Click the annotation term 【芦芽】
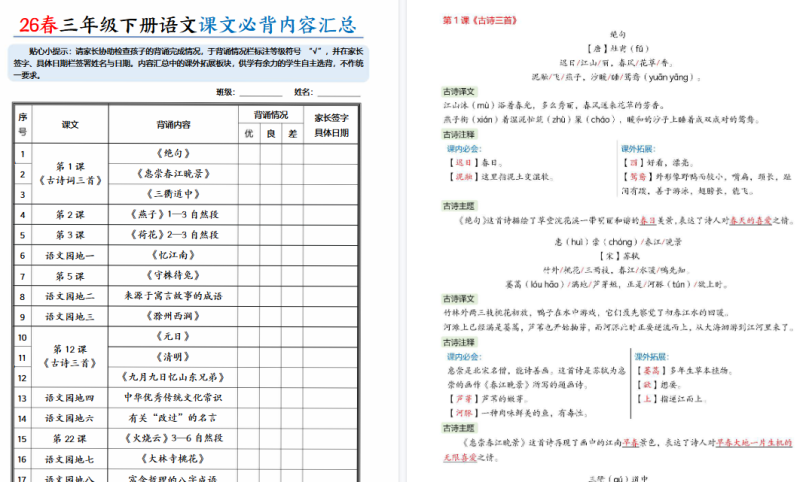This screenshot has width=800, height=482. tap(464, 399)
